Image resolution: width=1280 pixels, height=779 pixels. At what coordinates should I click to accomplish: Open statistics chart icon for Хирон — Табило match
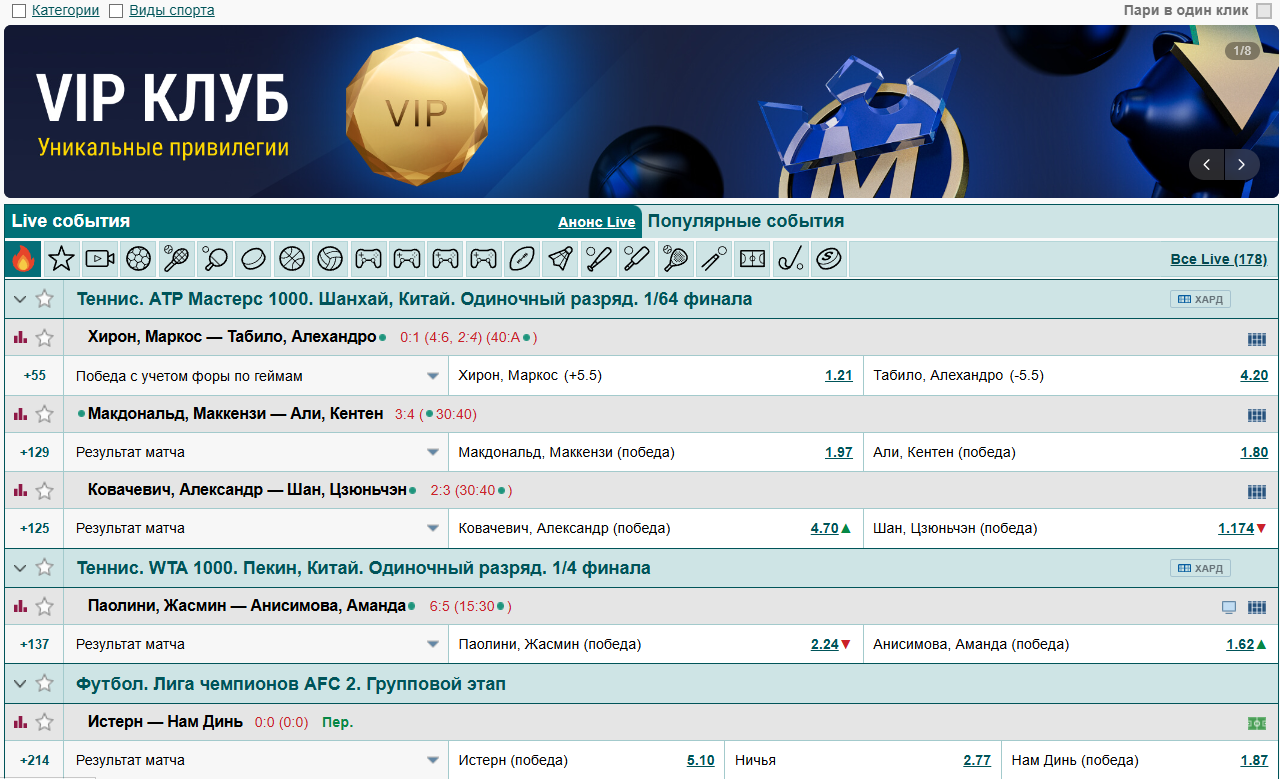pos(20,338)
